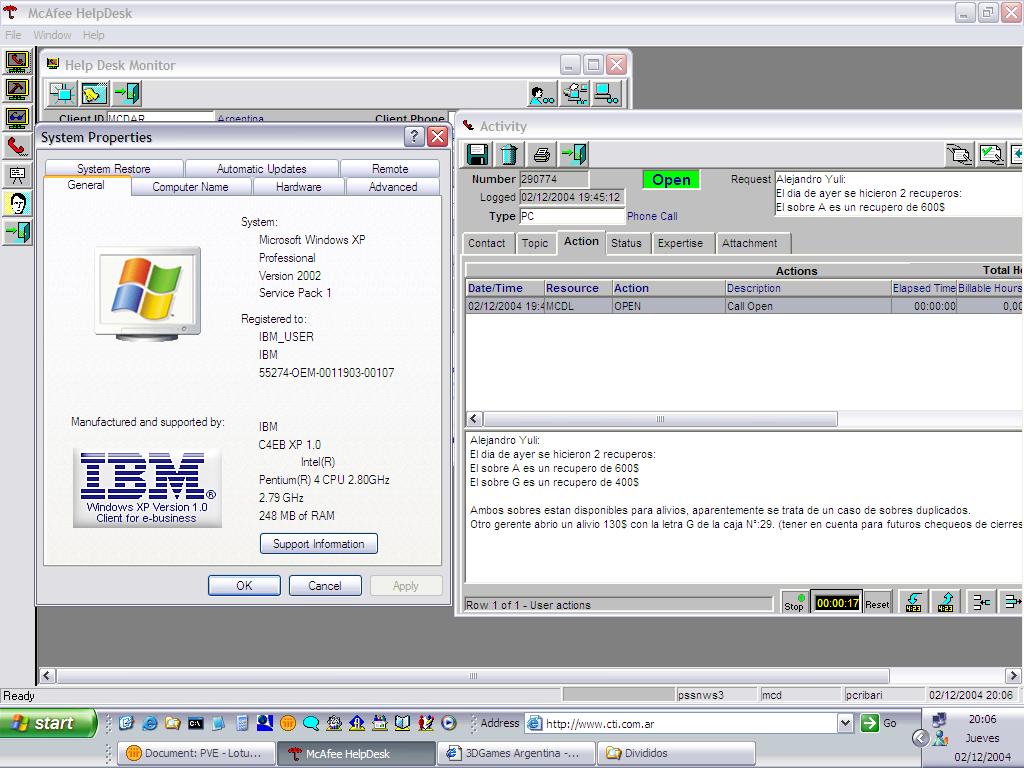This screenshot has width=1024, height=768.
Task: Click the trash can icon in Activity toolbar
Action: click(x=509, y=154)
